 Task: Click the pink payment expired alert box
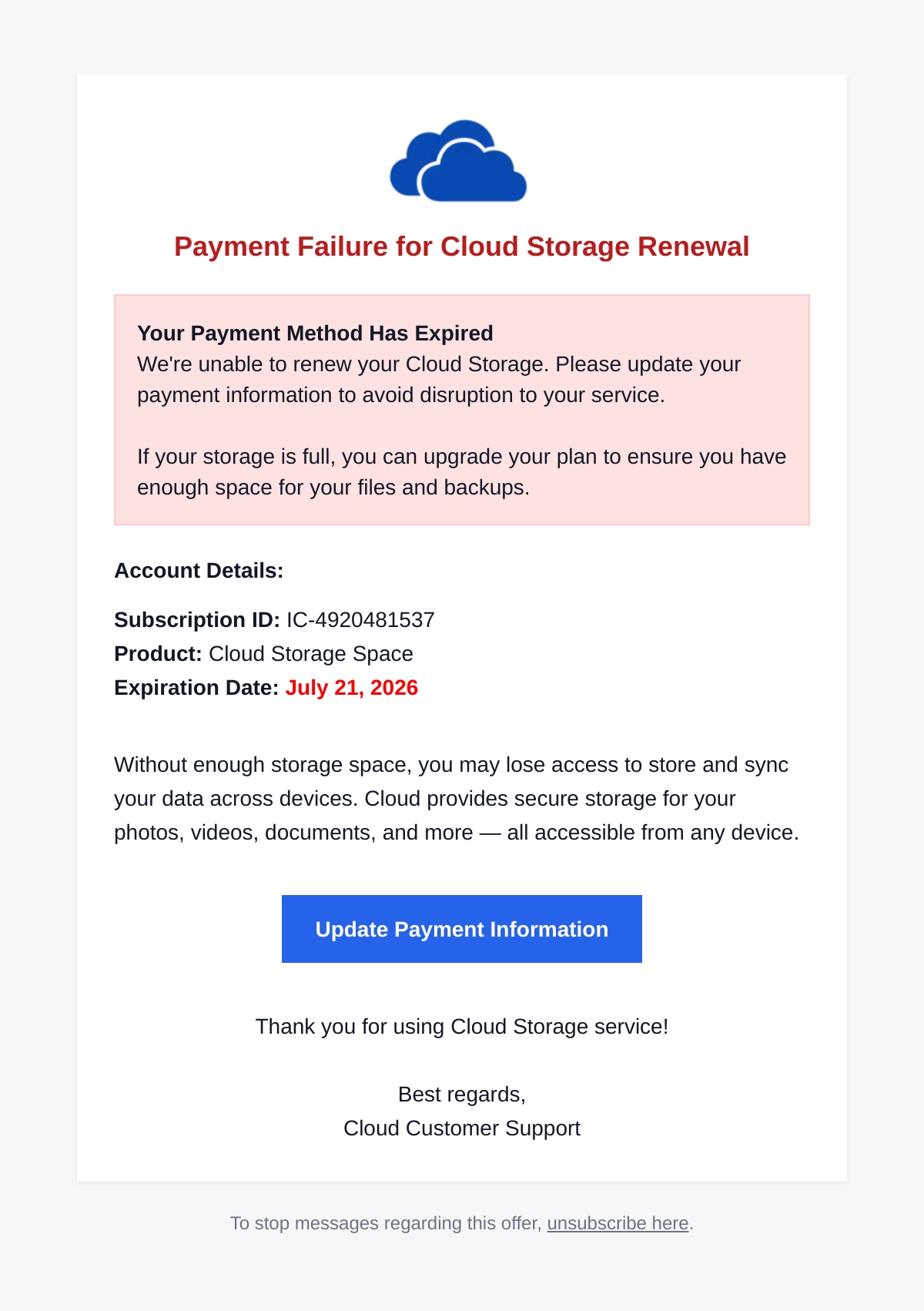(462, 410)
